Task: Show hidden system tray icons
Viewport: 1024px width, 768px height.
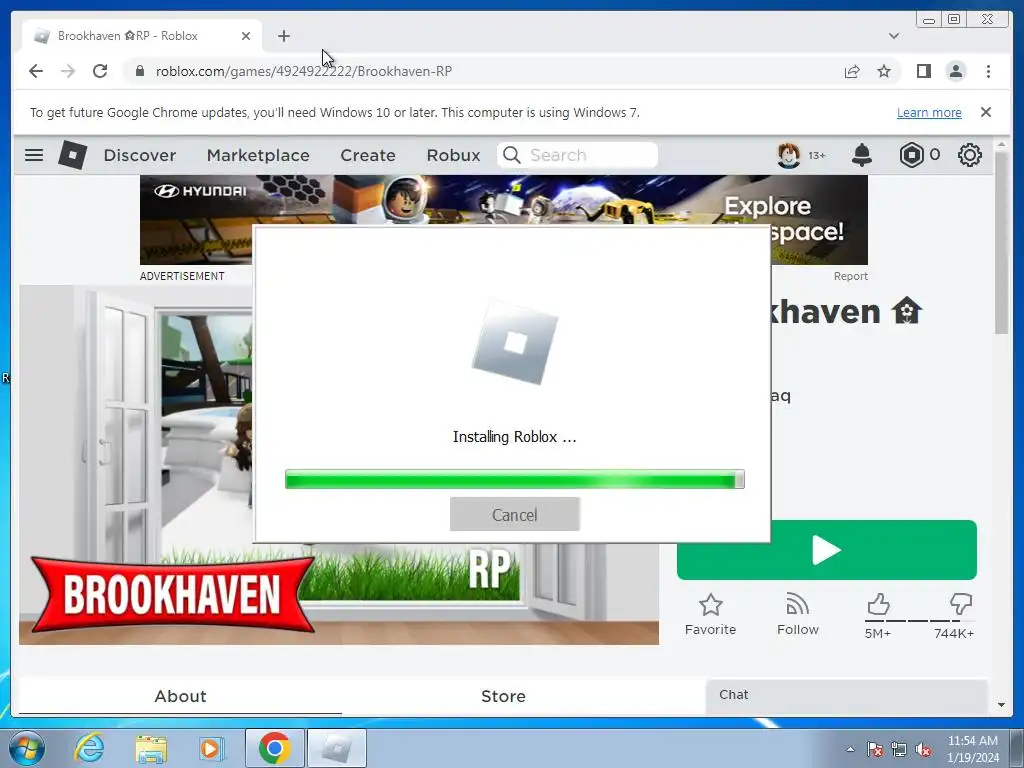Action: (850, 749)
